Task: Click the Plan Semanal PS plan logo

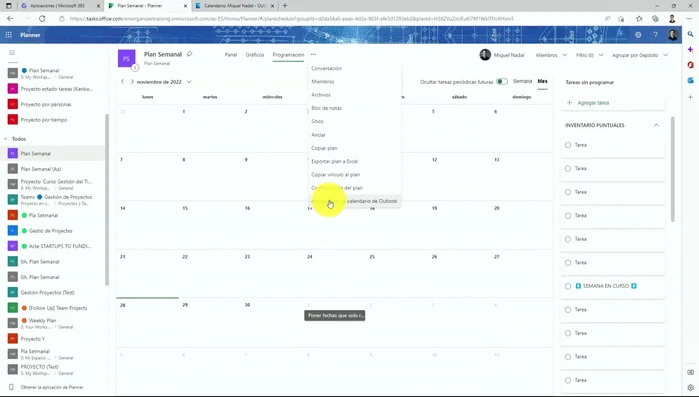Action: point(126,58)
